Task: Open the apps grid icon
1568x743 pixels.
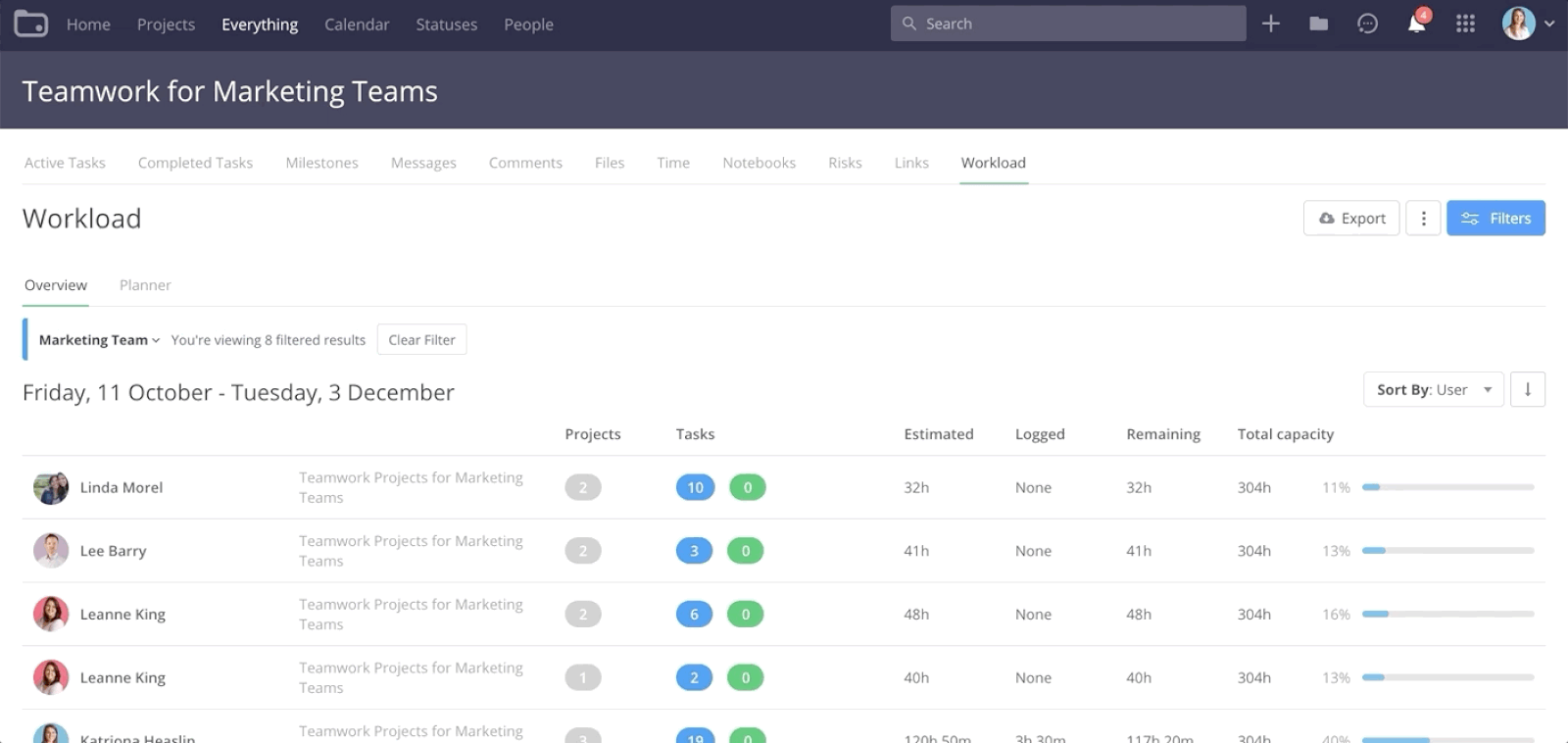Action: [x=1465, y=24]
